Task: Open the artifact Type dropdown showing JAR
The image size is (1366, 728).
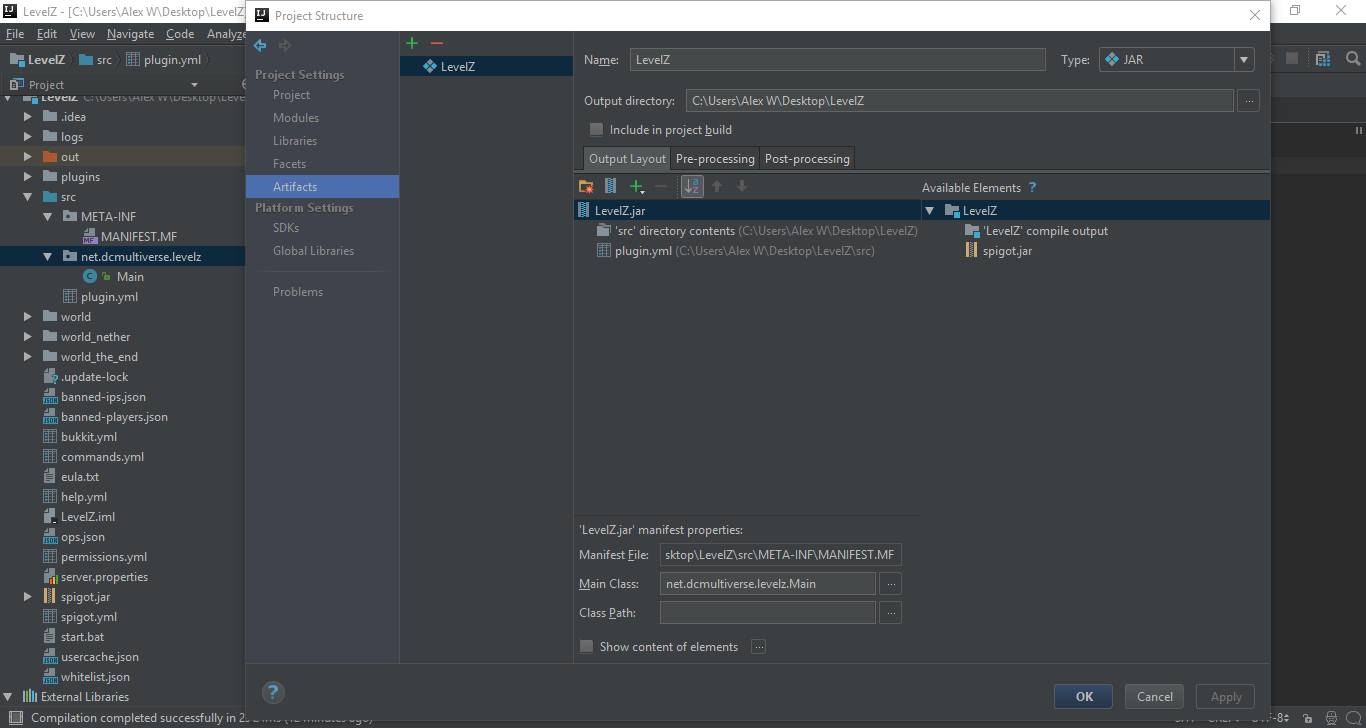Action: tap(1244, 59)
